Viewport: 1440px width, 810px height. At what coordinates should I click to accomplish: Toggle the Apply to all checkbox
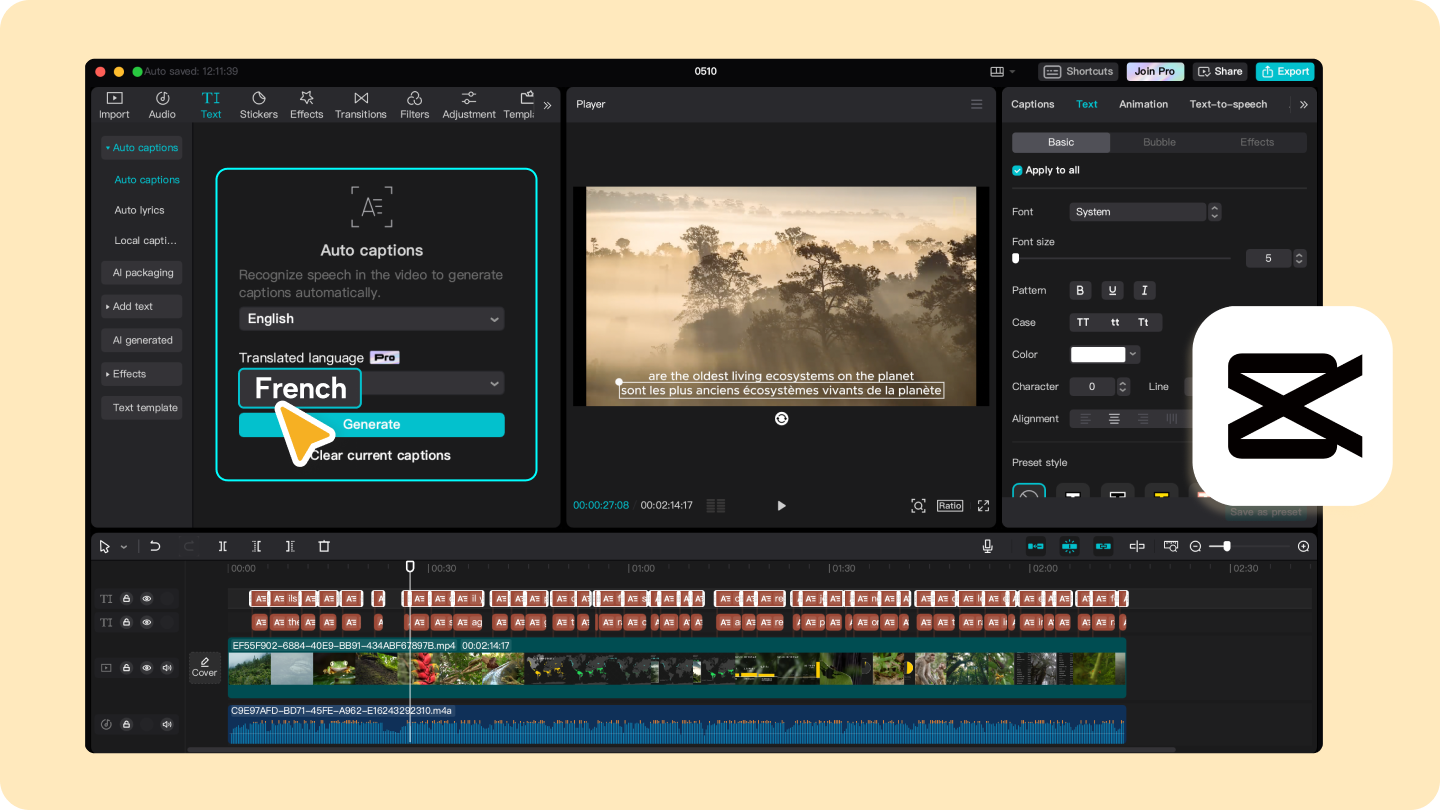[x=1018, y=170]
